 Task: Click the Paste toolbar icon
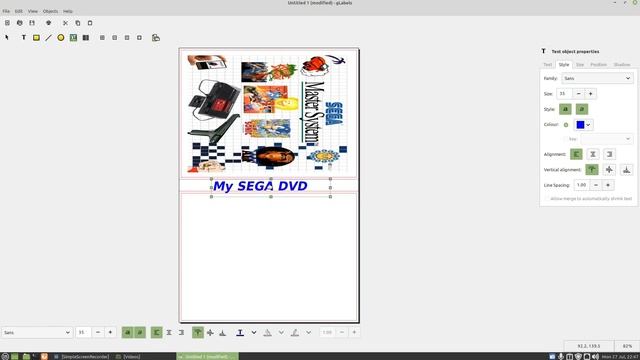click(x=90, y=23)
